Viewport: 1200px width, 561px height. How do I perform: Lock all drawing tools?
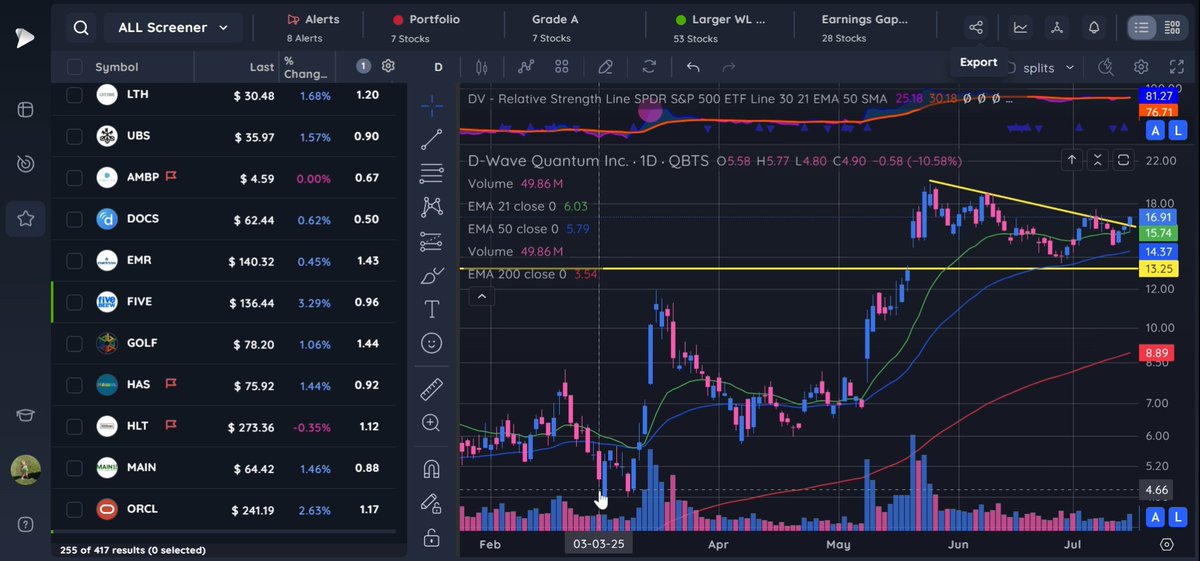[x=432, y=538]
